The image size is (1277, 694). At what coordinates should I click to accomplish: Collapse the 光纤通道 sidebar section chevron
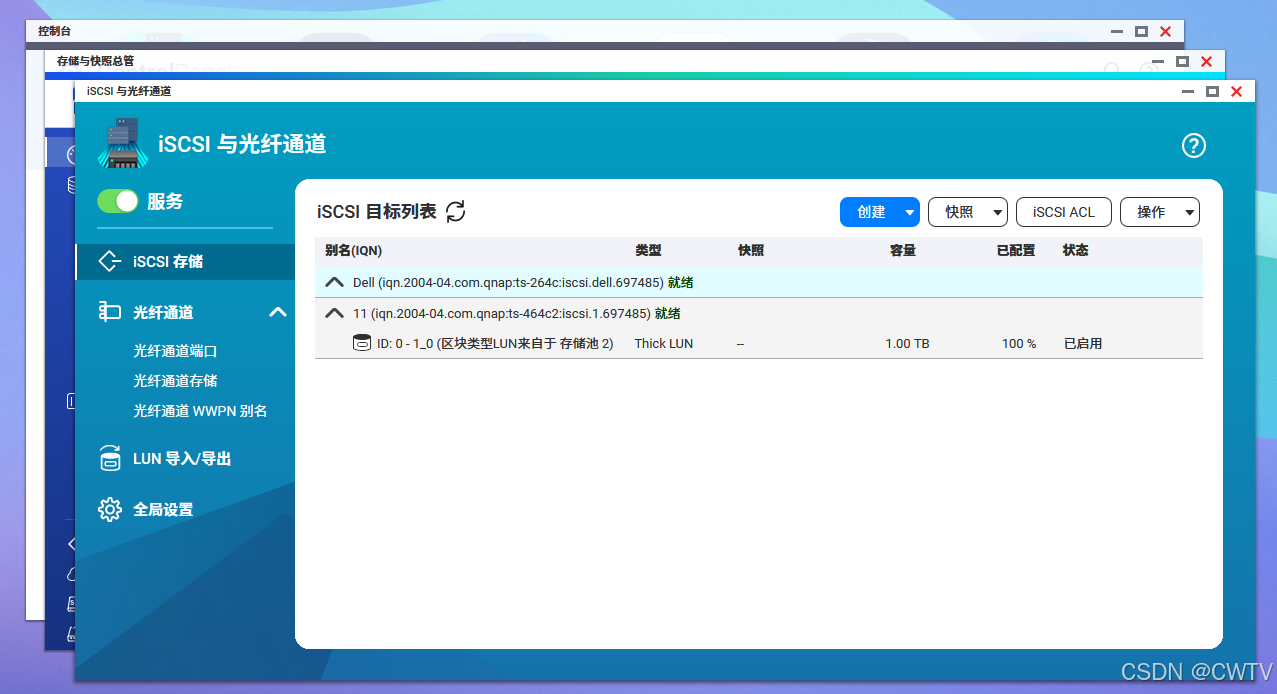[278, 312]
